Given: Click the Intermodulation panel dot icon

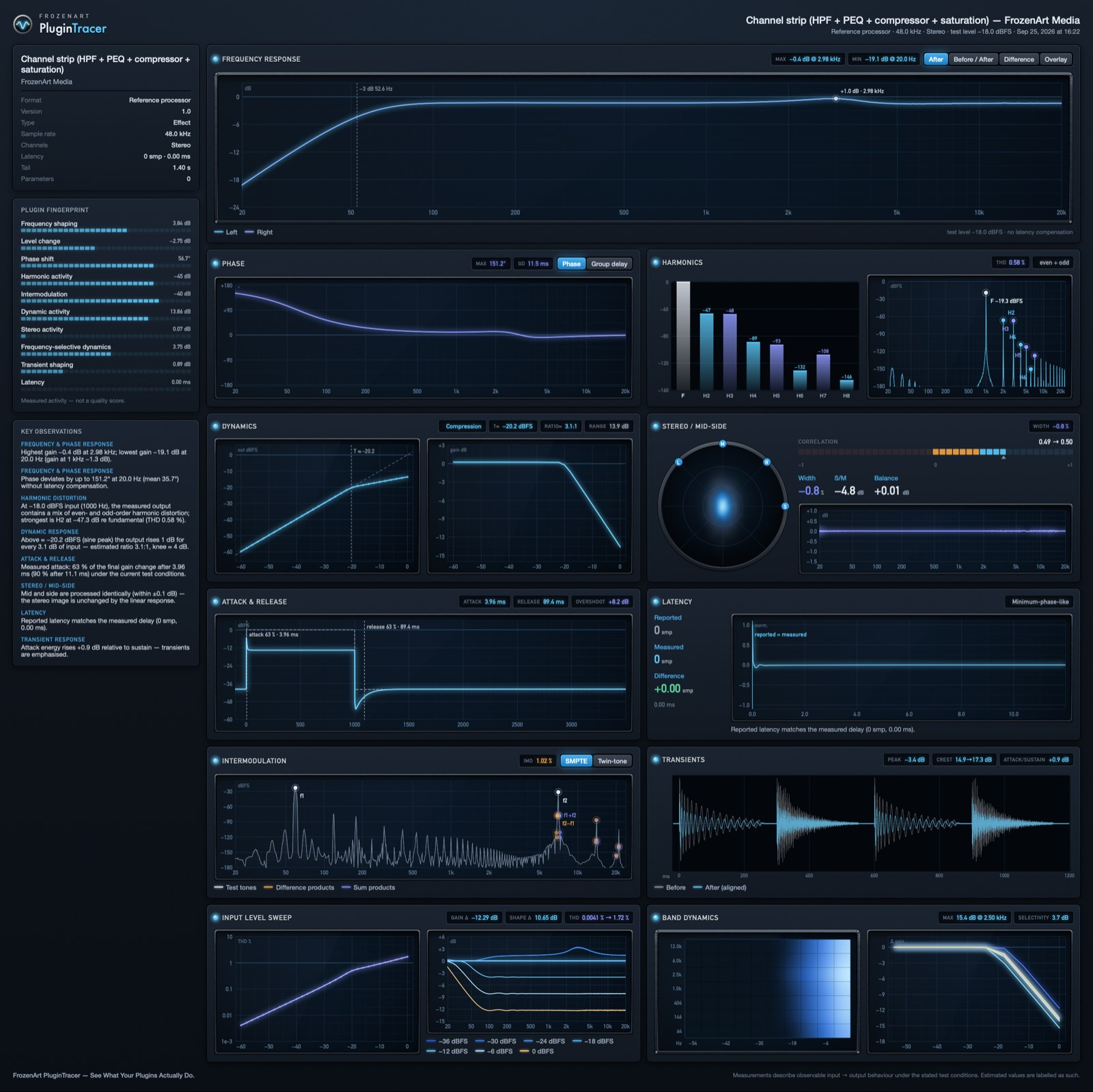Looking at the screenshot, I should click(215, 761).
